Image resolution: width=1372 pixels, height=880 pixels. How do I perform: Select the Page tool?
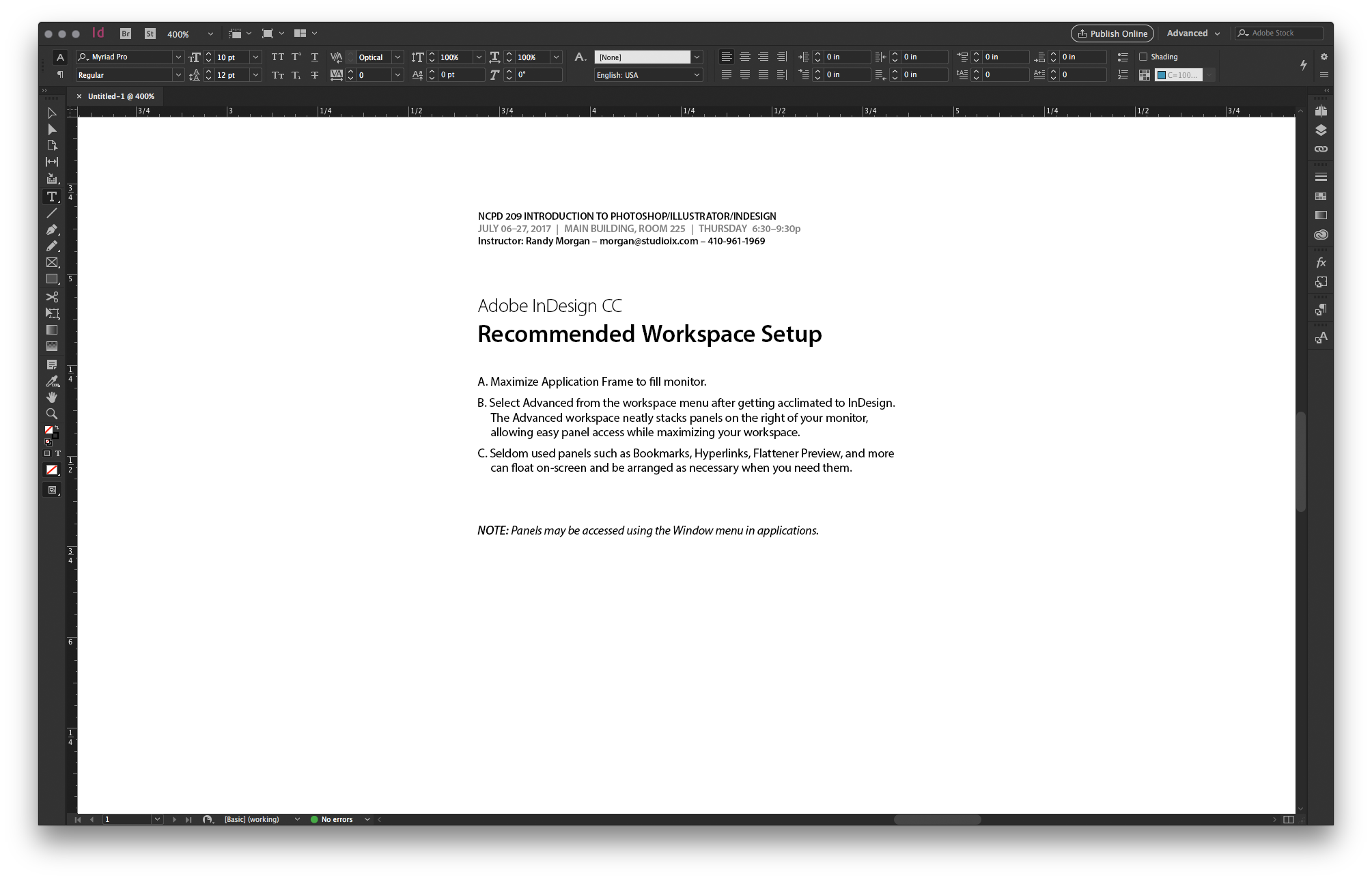pyautogui.click(x=52, y=145)
